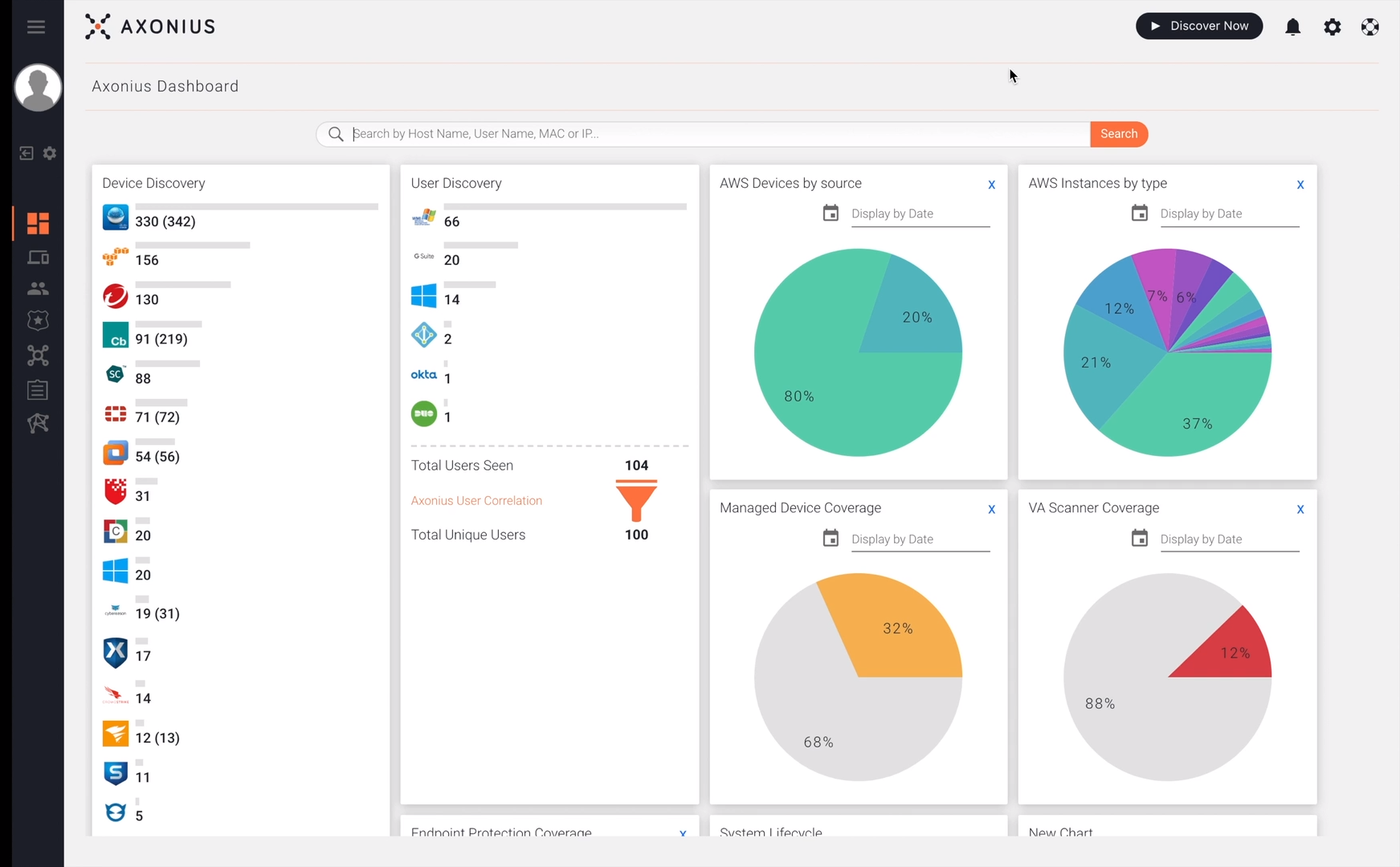Viewport: 1400px width, 867px height.
Task: Click the AWS adapter icon showing 156 devices
Action: [116, 257]
